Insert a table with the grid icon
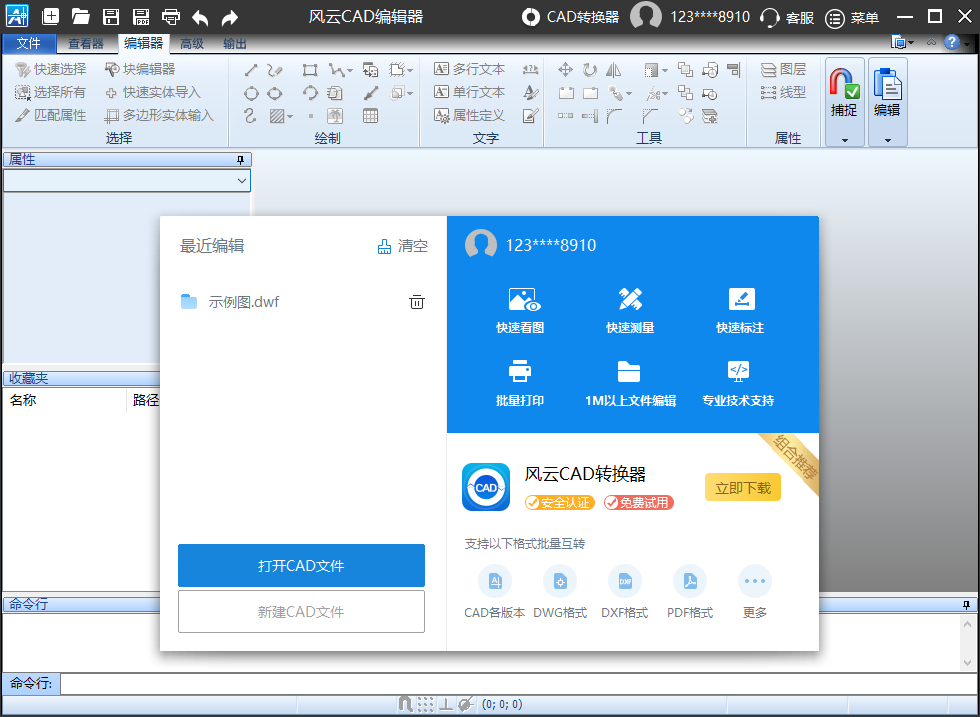The height and width of the screenshot is (717, 980). (x=371, y=116)
